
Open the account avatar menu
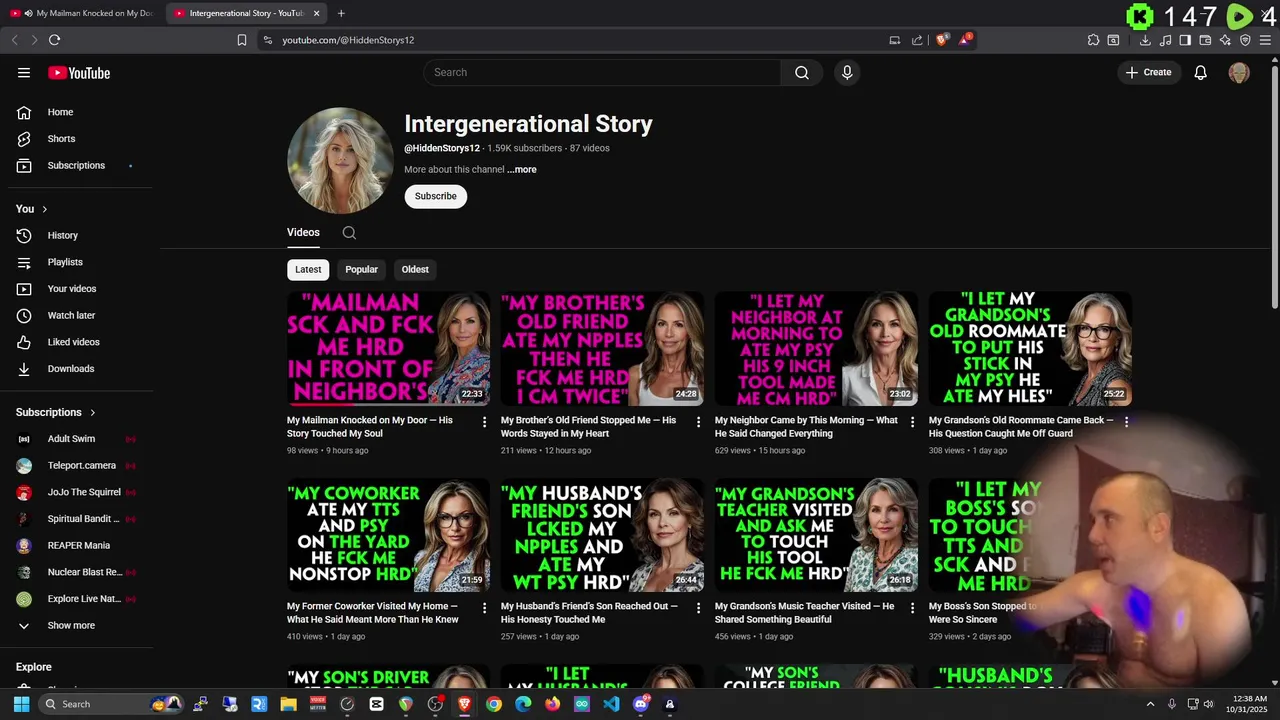tap(1239, 72)
